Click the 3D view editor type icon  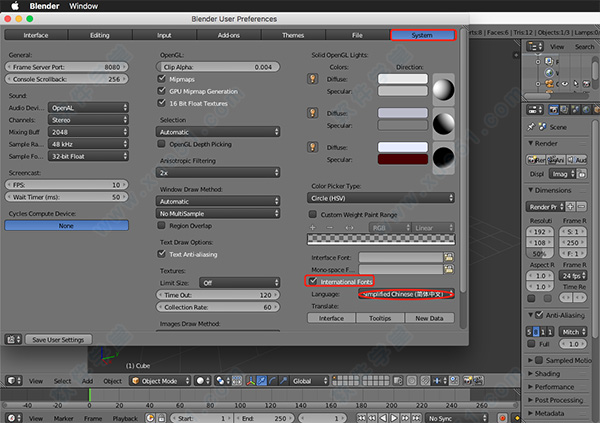[x=13, y=381]
